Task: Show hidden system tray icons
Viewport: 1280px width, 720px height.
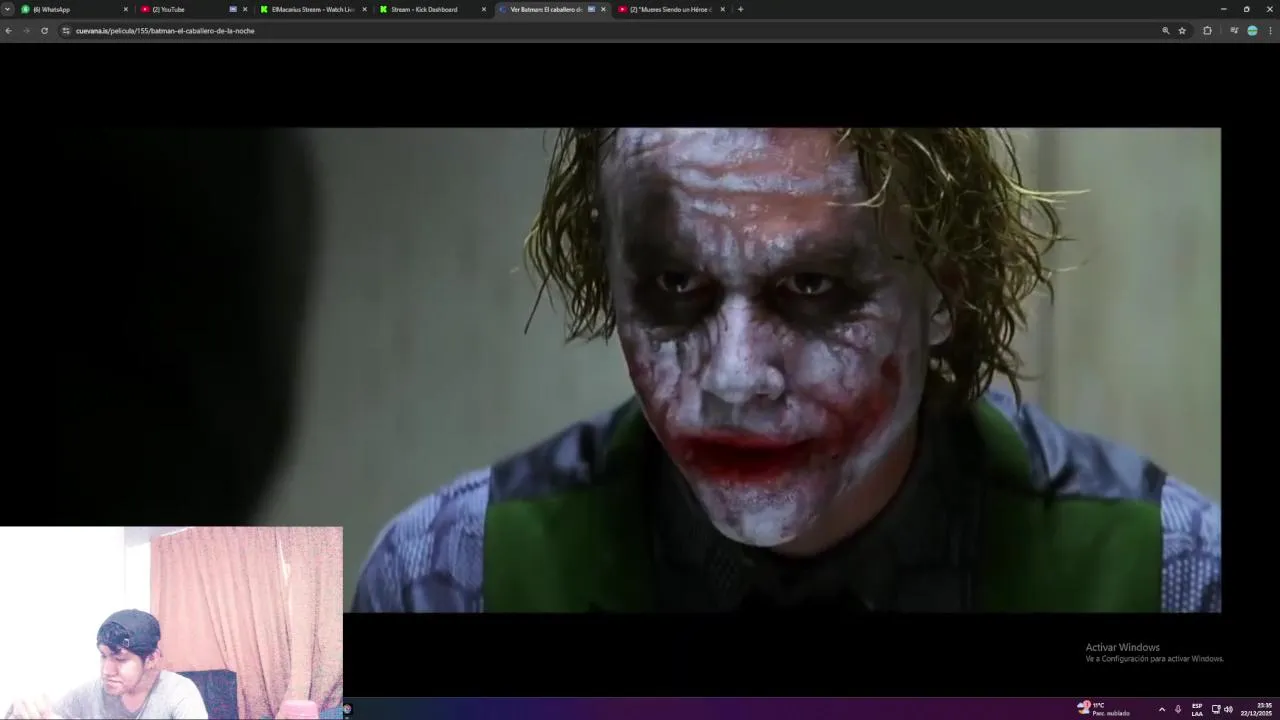Action: 1161,709
